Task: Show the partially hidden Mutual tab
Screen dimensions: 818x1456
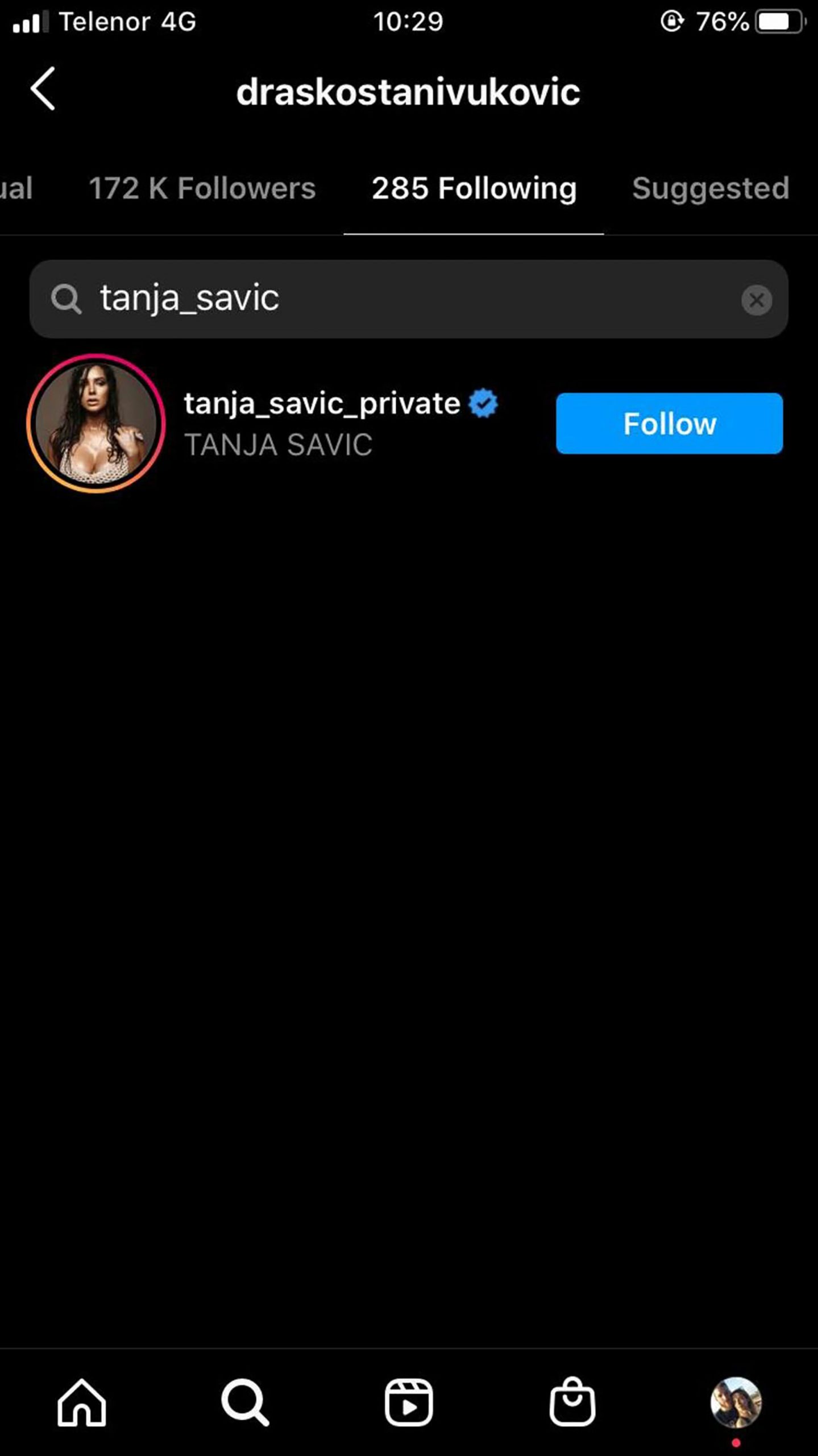Action: [16, 188]
